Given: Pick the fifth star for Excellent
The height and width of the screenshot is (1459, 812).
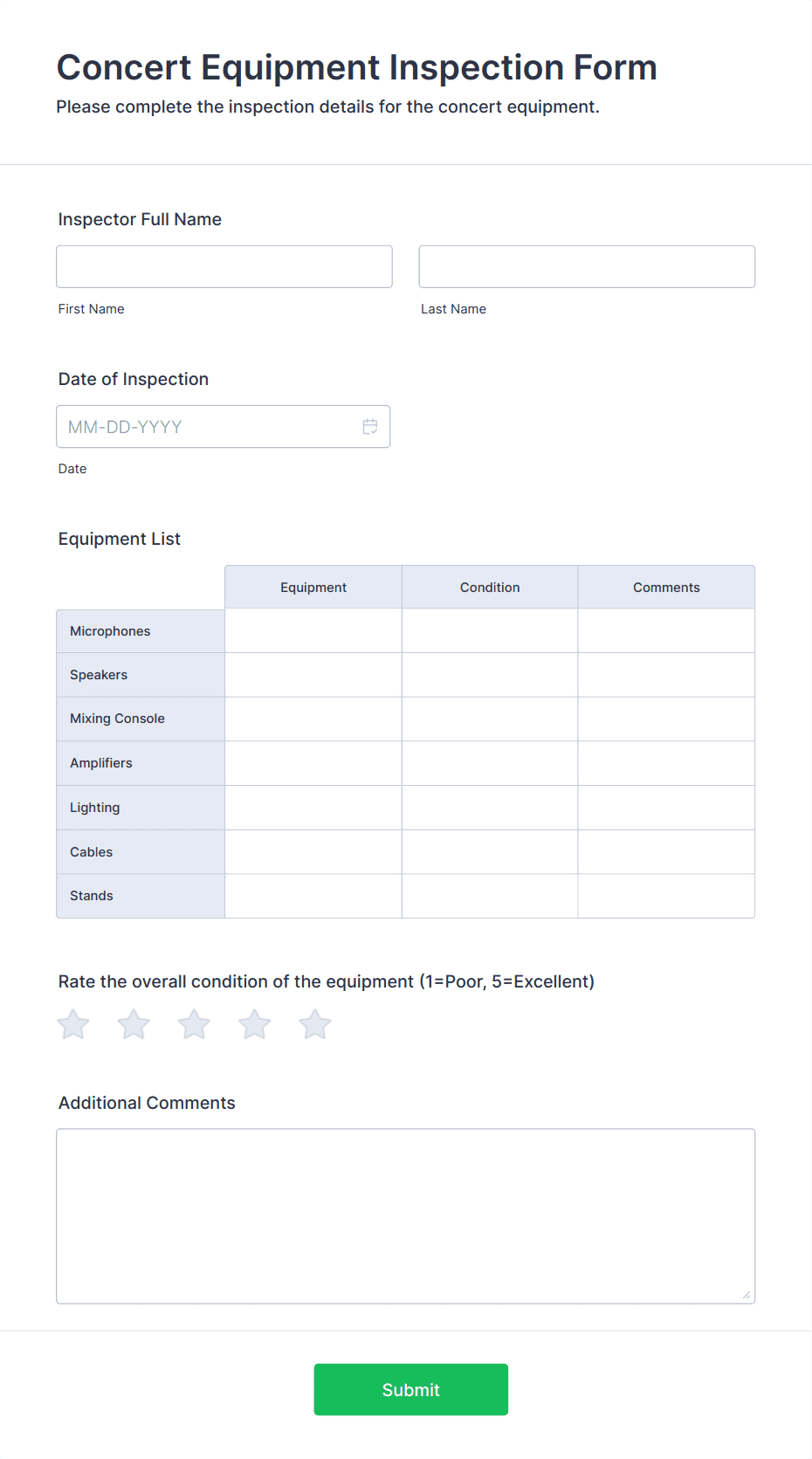Looking at the screenshot, I should (x=315, y=1024).
